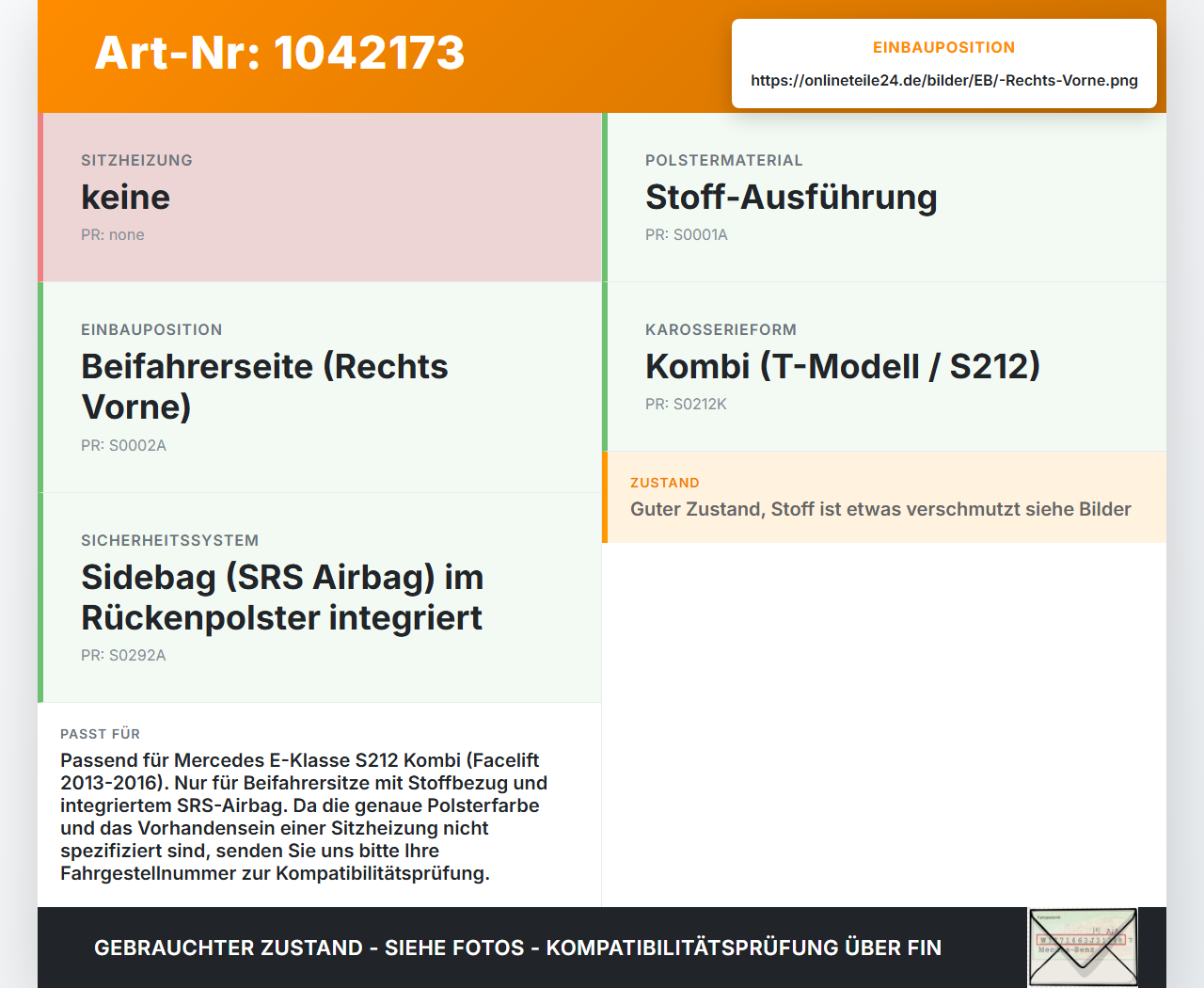This screenshot has width=1204, height=988.
Task: Click the SICHERHEITSSYSTEM label
Action: [x=169, y=540]
